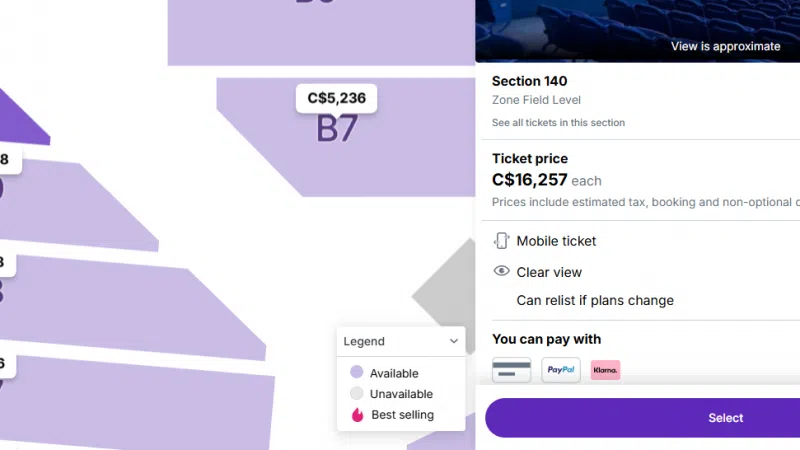
Task: Open See all tickets in this section
Action: tap(558, 123)
